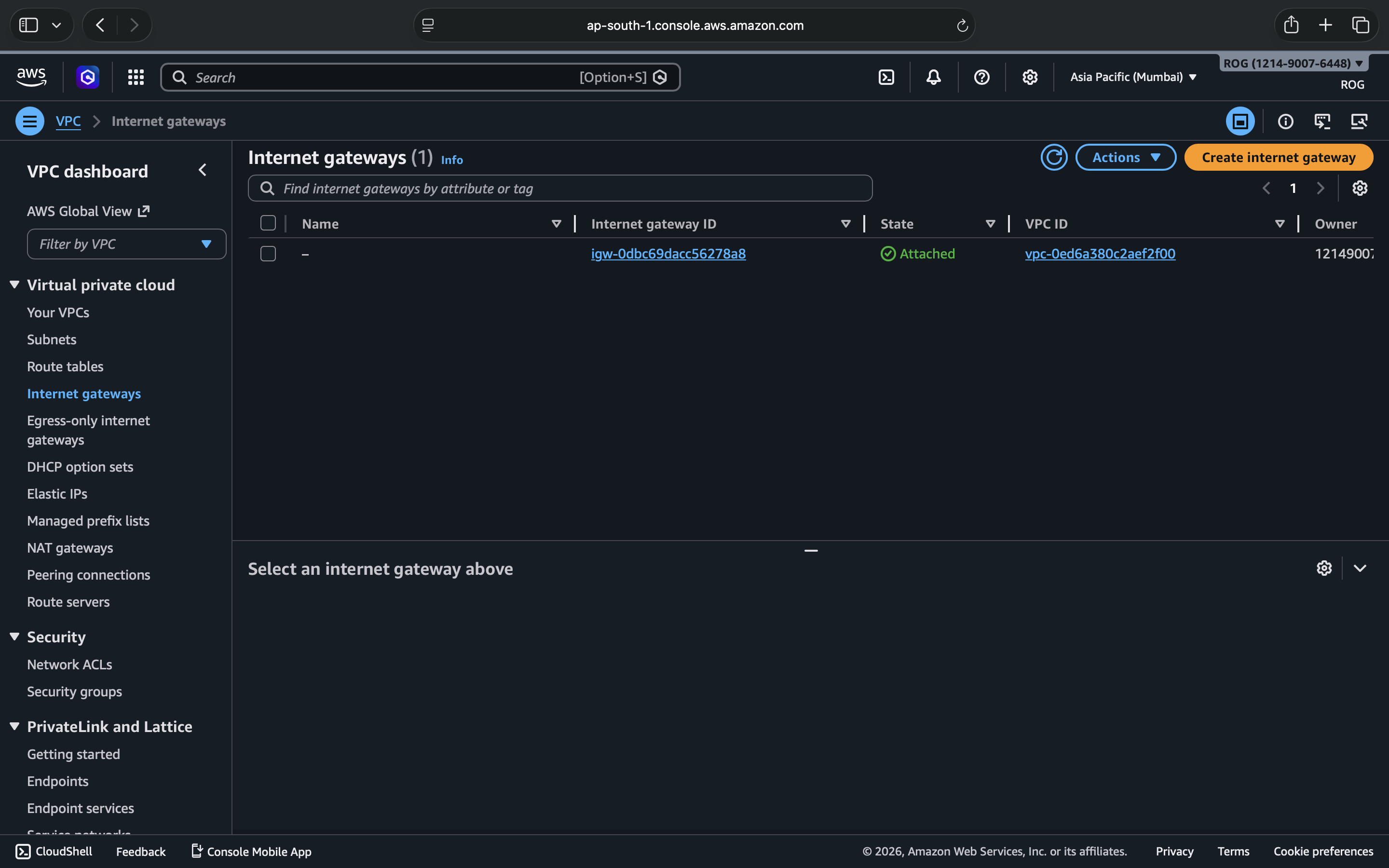
Task: Open CloudShell icon in the top navigation
Action: click(x=886, y=77)
